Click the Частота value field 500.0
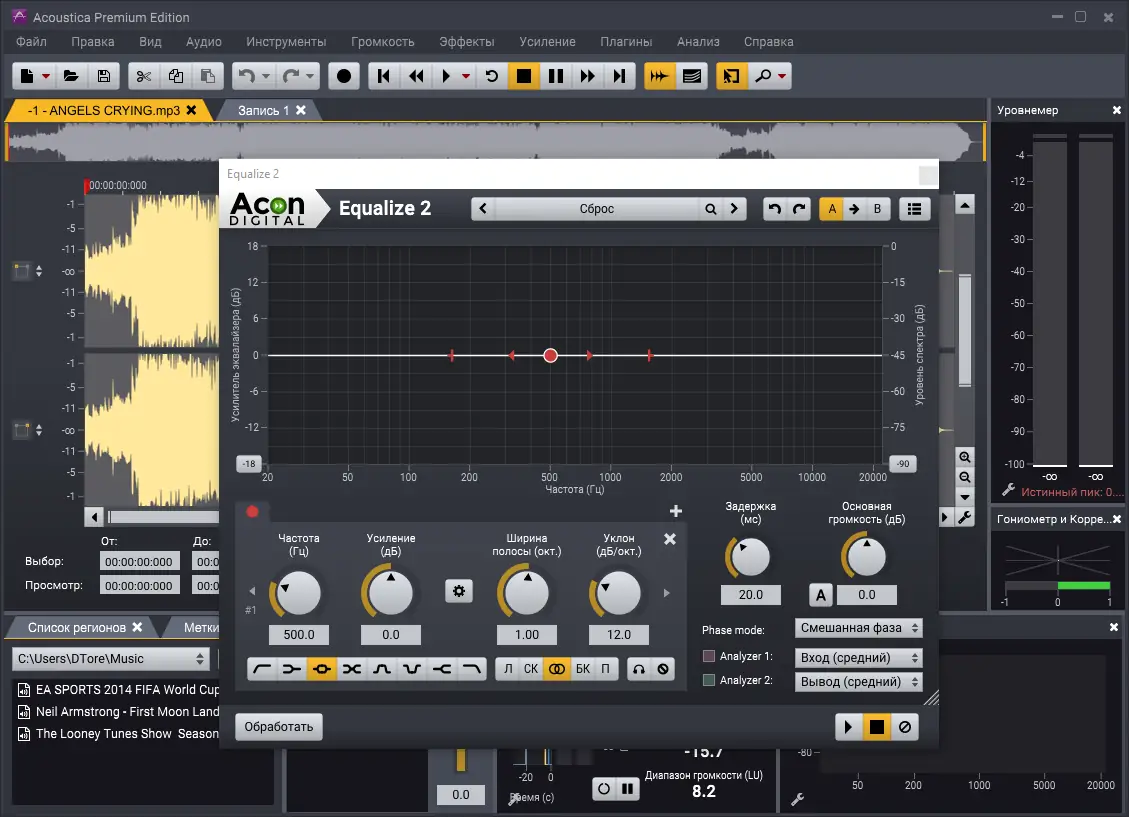Image resolution: width=1129 pixels, height=817 pixels. tap(299, 635)
